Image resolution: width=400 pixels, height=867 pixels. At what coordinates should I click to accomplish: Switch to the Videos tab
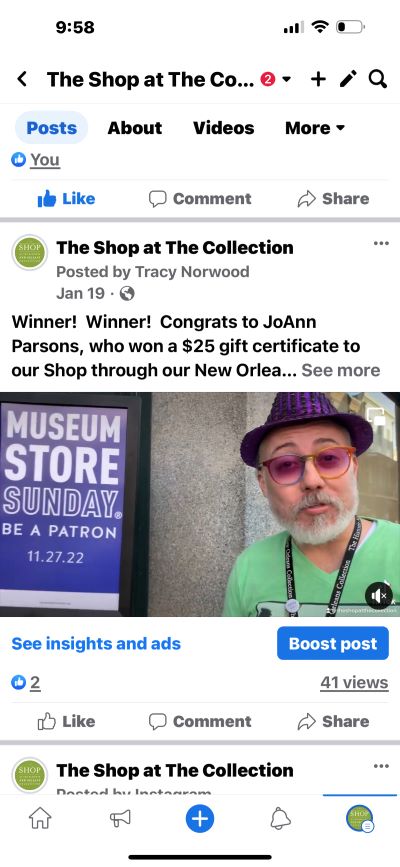click(x=224, y=128)
